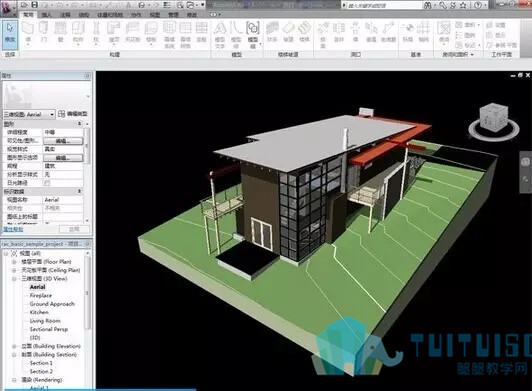Open the Edit Type (编辑类型) dialog
Image resolution: width=532 pixels, height=391 pixels.
(73, 114)
